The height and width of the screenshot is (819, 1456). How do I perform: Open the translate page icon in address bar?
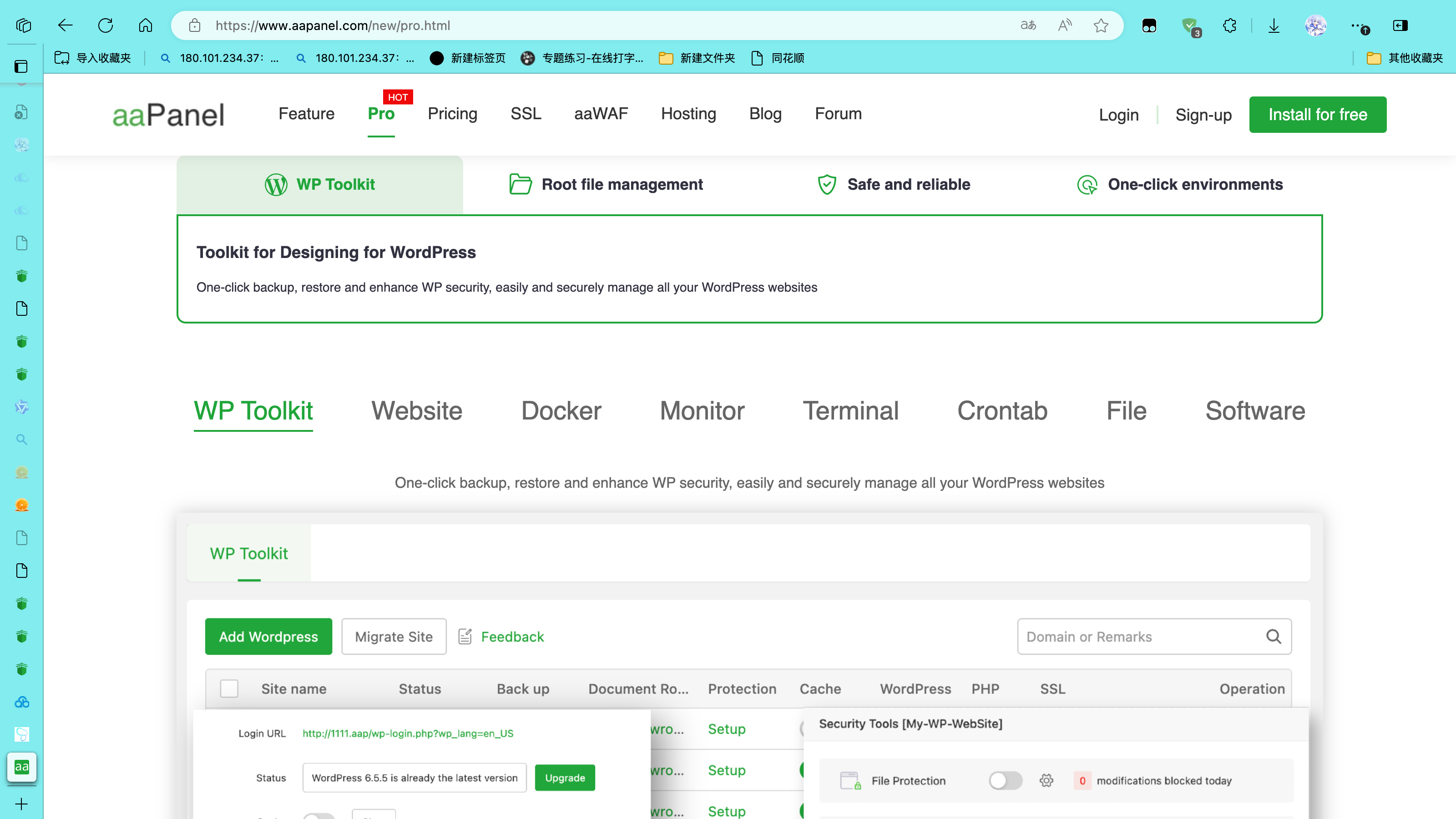(x=1028, y=25)
